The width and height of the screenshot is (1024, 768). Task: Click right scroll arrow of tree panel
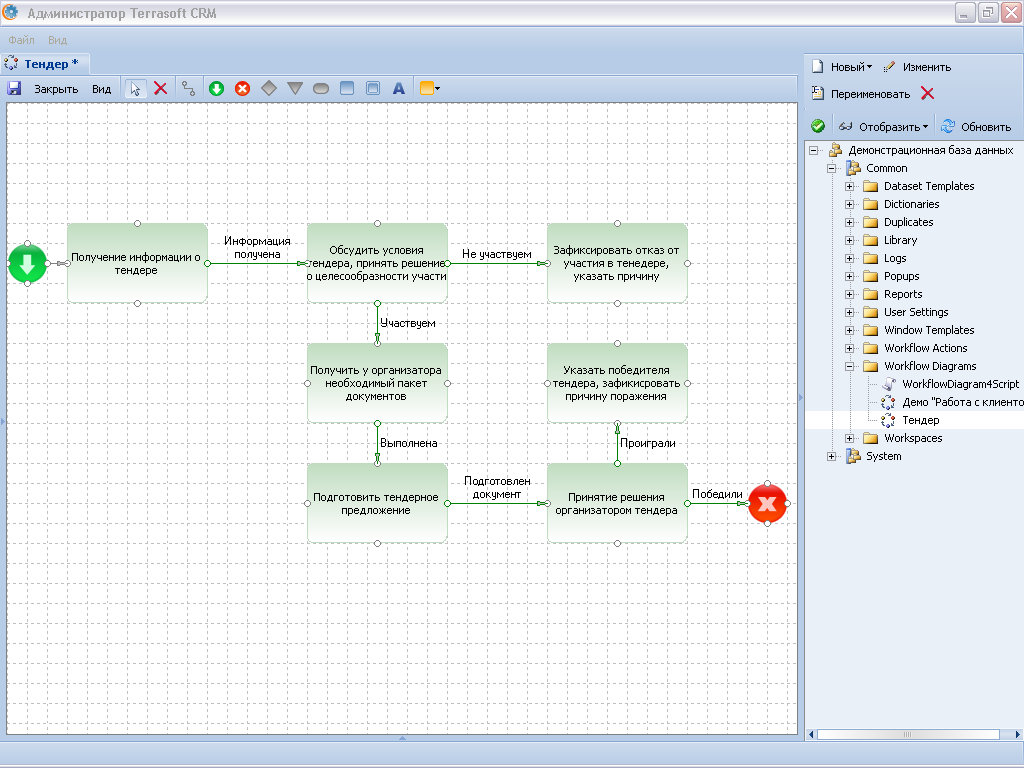(1017, 735)
